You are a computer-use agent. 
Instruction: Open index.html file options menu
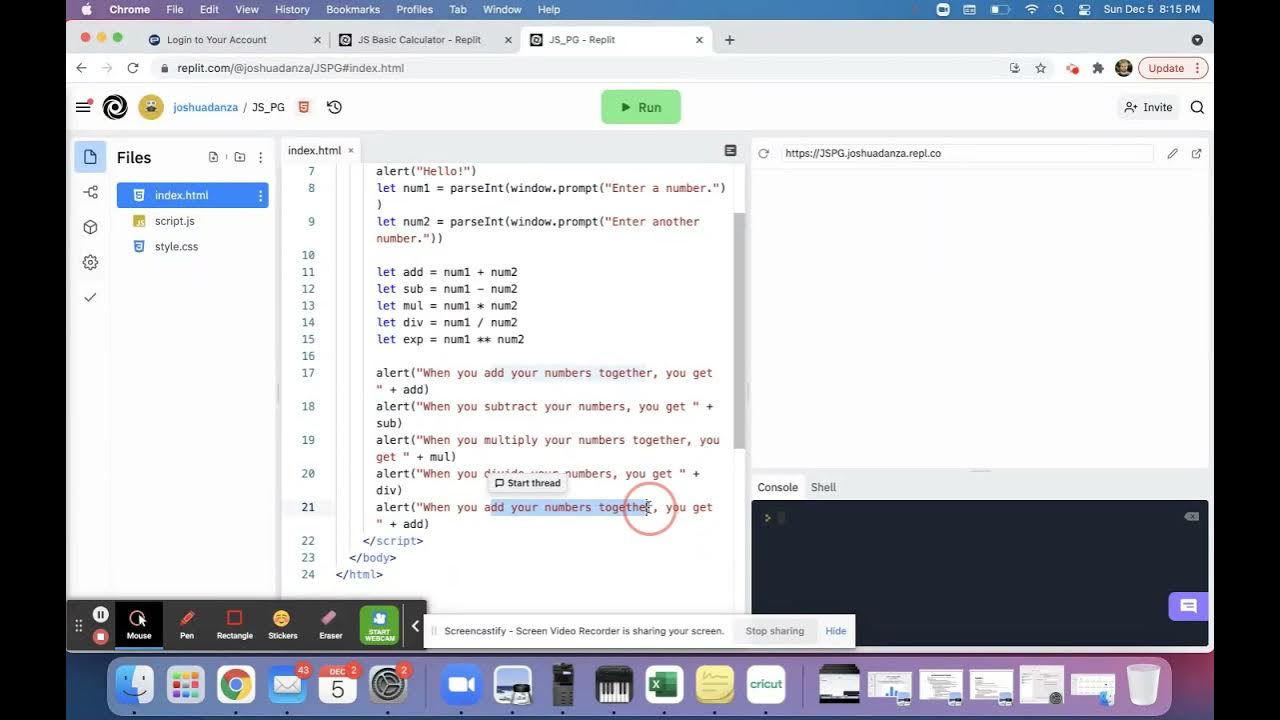point(260,195)
